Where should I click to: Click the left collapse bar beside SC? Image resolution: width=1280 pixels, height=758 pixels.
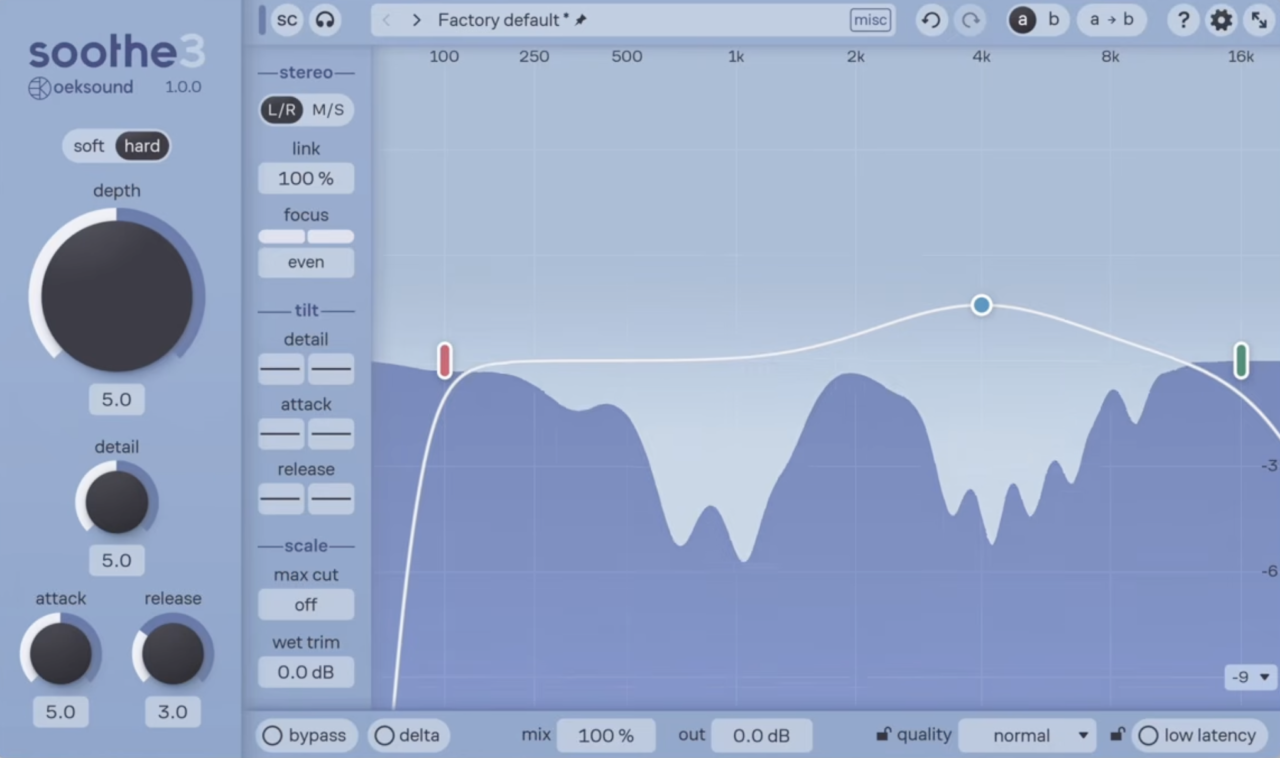pos(262,20)
